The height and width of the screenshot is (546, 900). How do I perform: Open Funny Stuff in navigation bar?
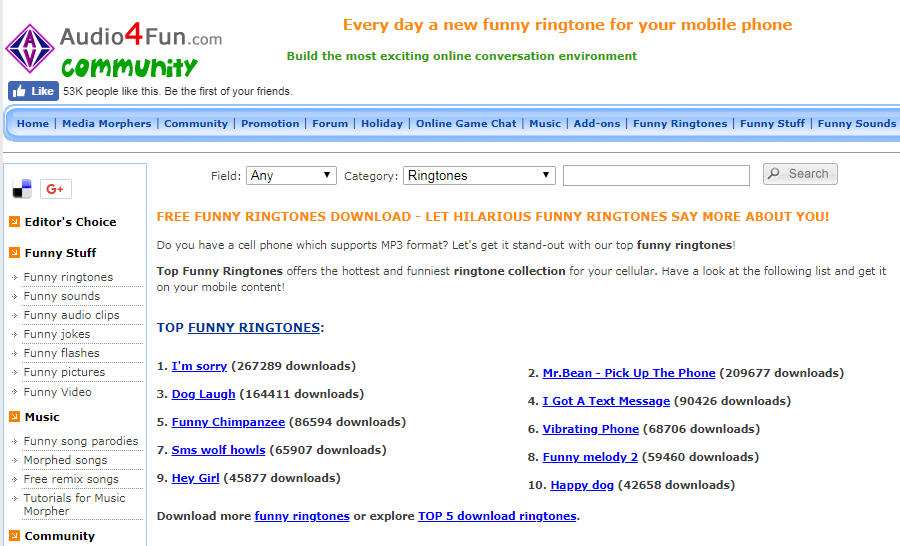[773, 123]
